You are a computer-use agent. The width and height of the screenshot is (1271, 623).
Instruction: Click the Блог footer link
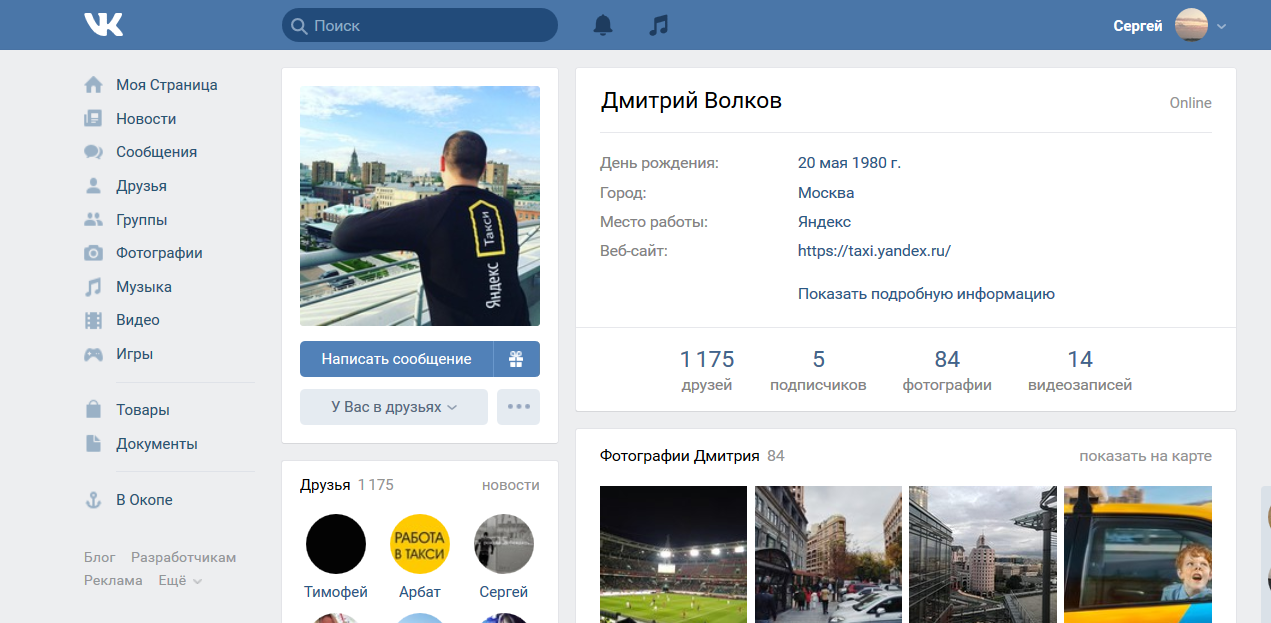[100, 558]
